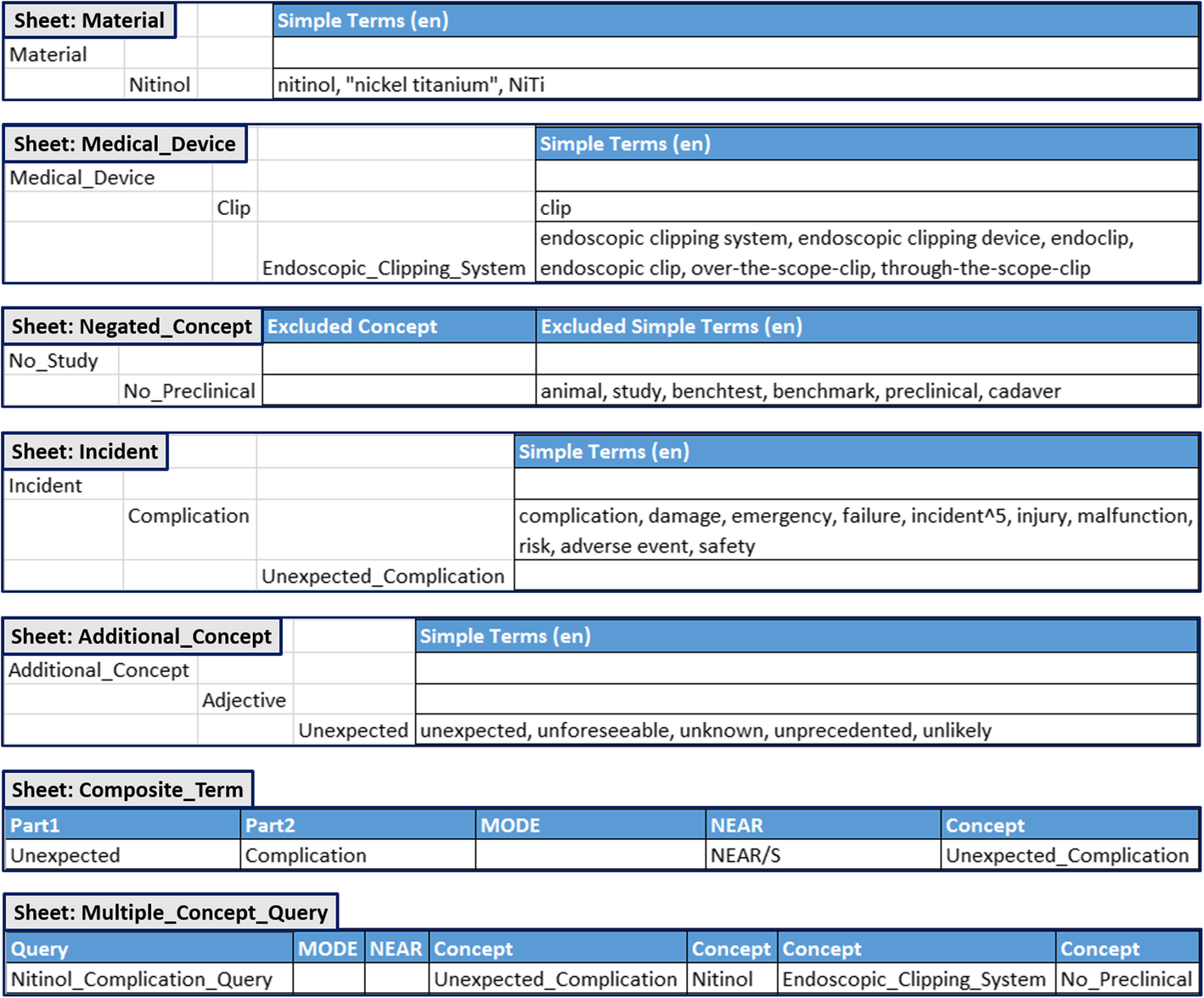1204x998 pixels.
Task: Click the 'complication, damage, emergency, failure' terms cell
Action: coord(856,530)
